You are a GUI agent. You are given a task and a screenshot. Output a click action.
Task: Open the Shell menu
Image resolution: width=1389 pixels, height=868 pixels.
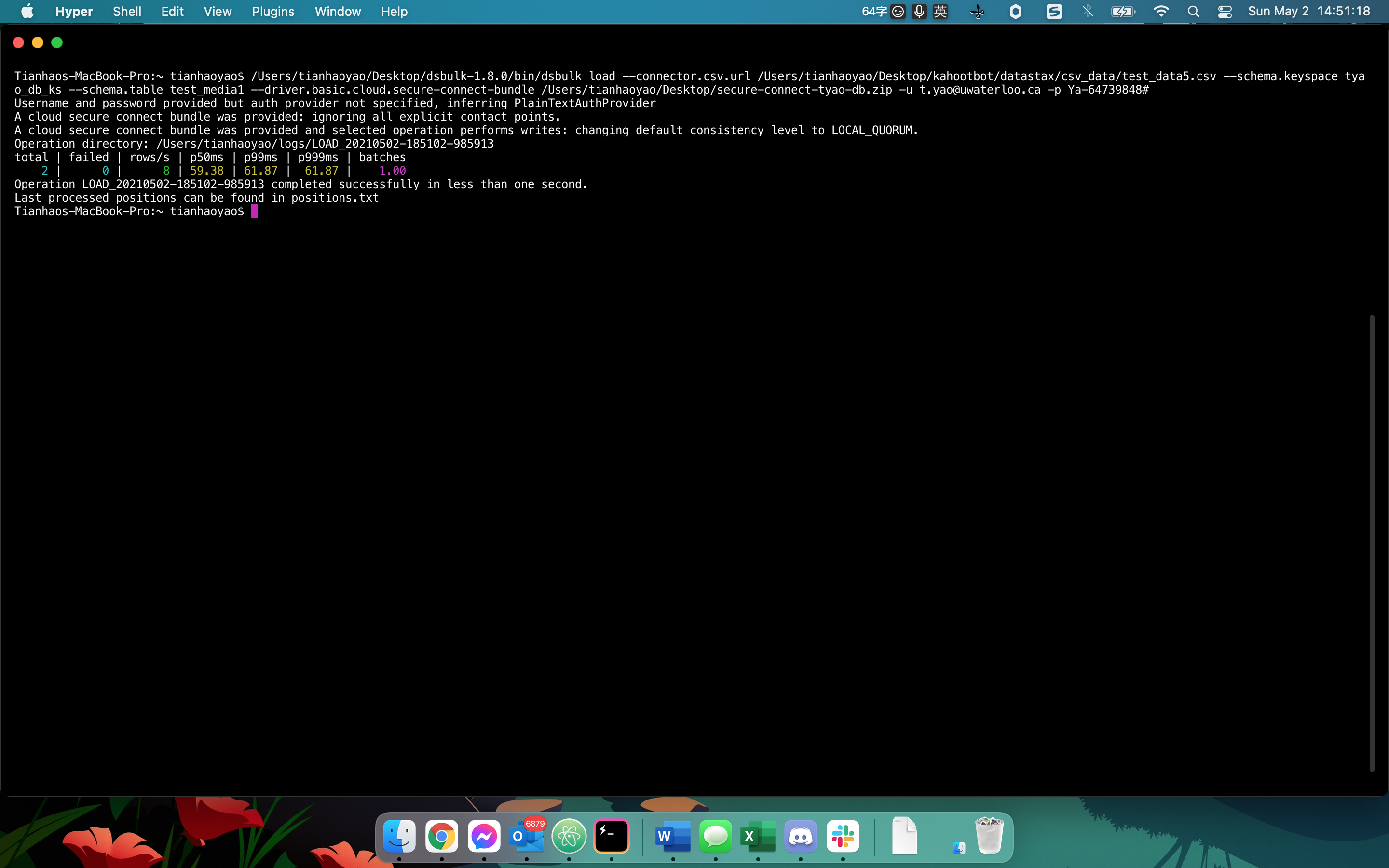click(x=127, y=12)
